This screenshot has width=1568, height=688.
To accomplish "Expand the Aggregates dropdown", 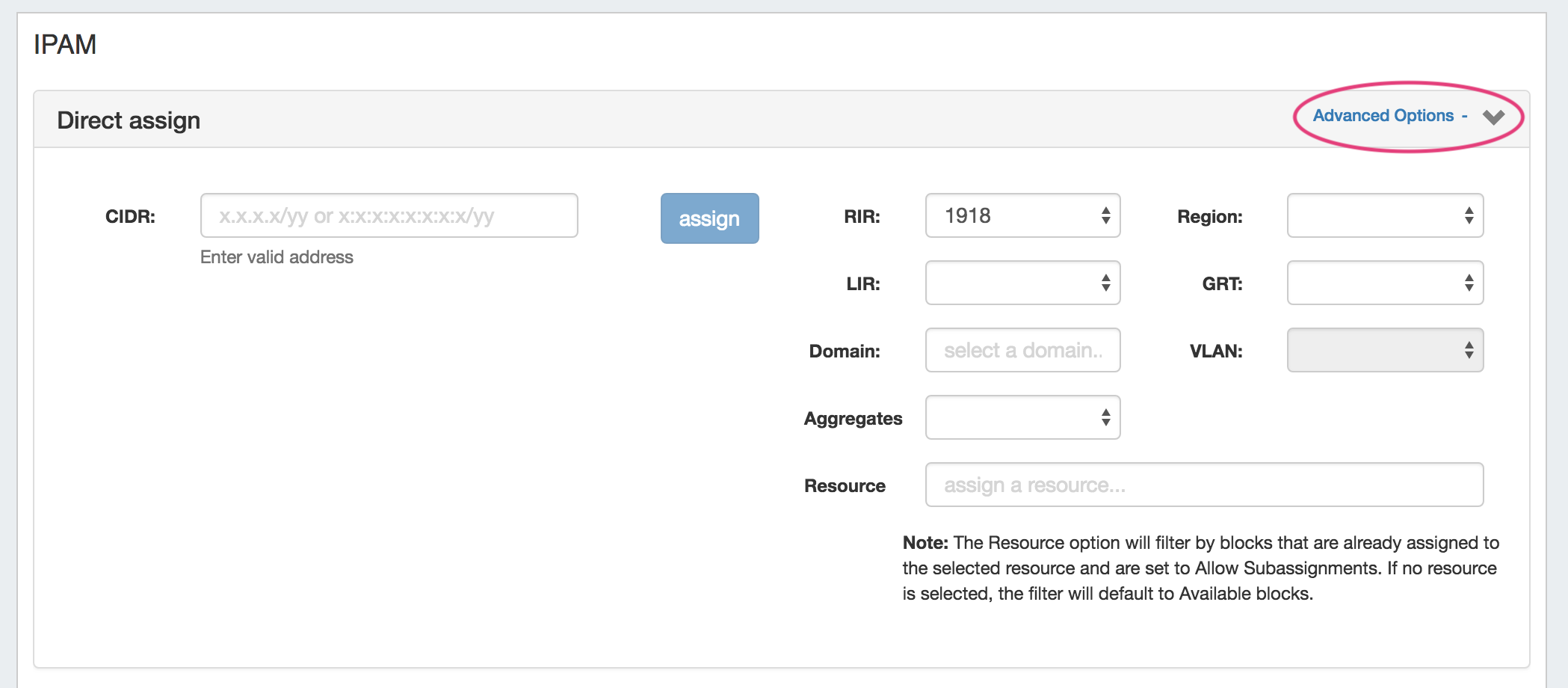I will pyautogui.click(x=1022, y=418).
